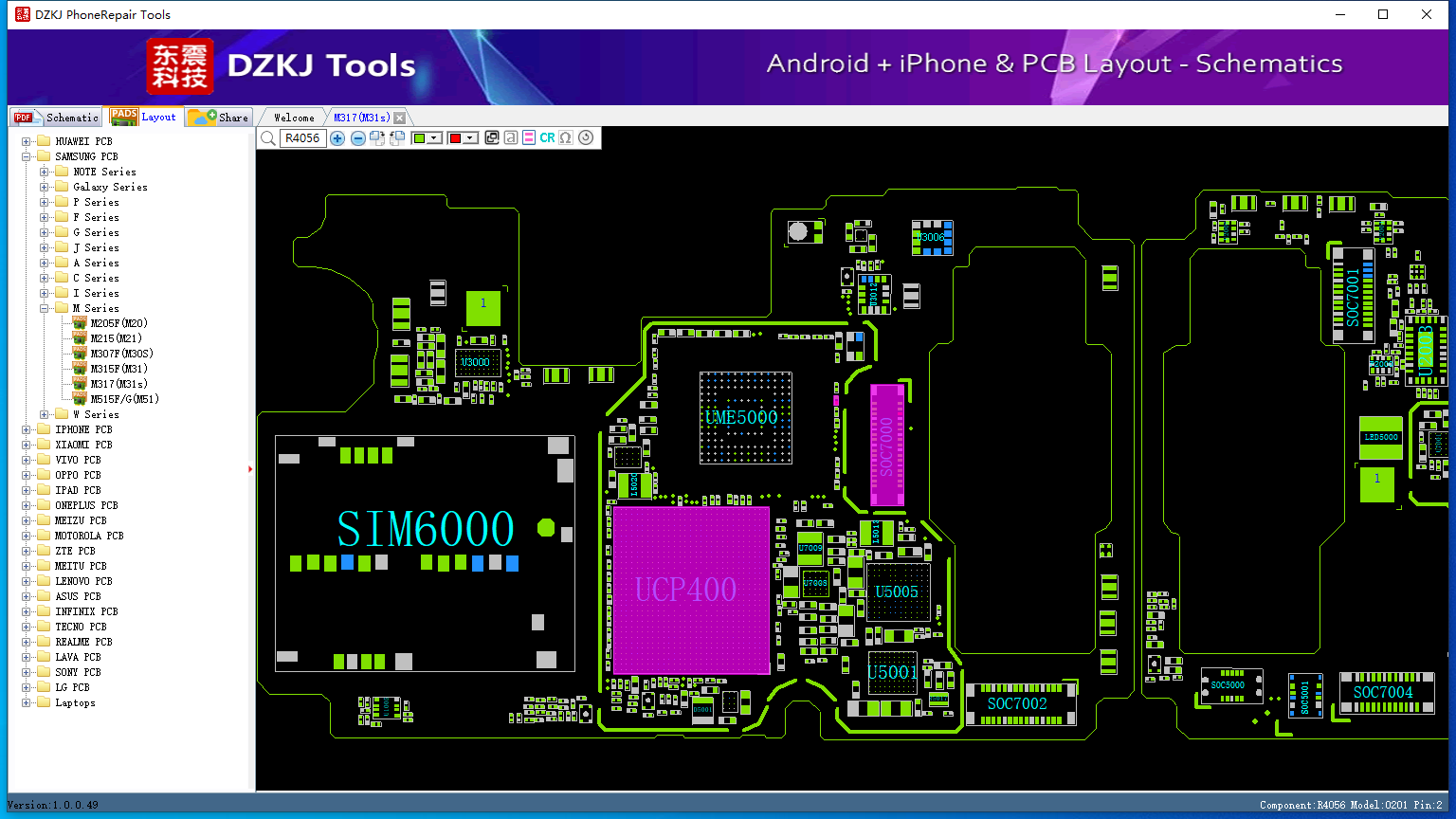Toggle the CR display button
This screenshot has width=1456, height=819.
(547, 138)
